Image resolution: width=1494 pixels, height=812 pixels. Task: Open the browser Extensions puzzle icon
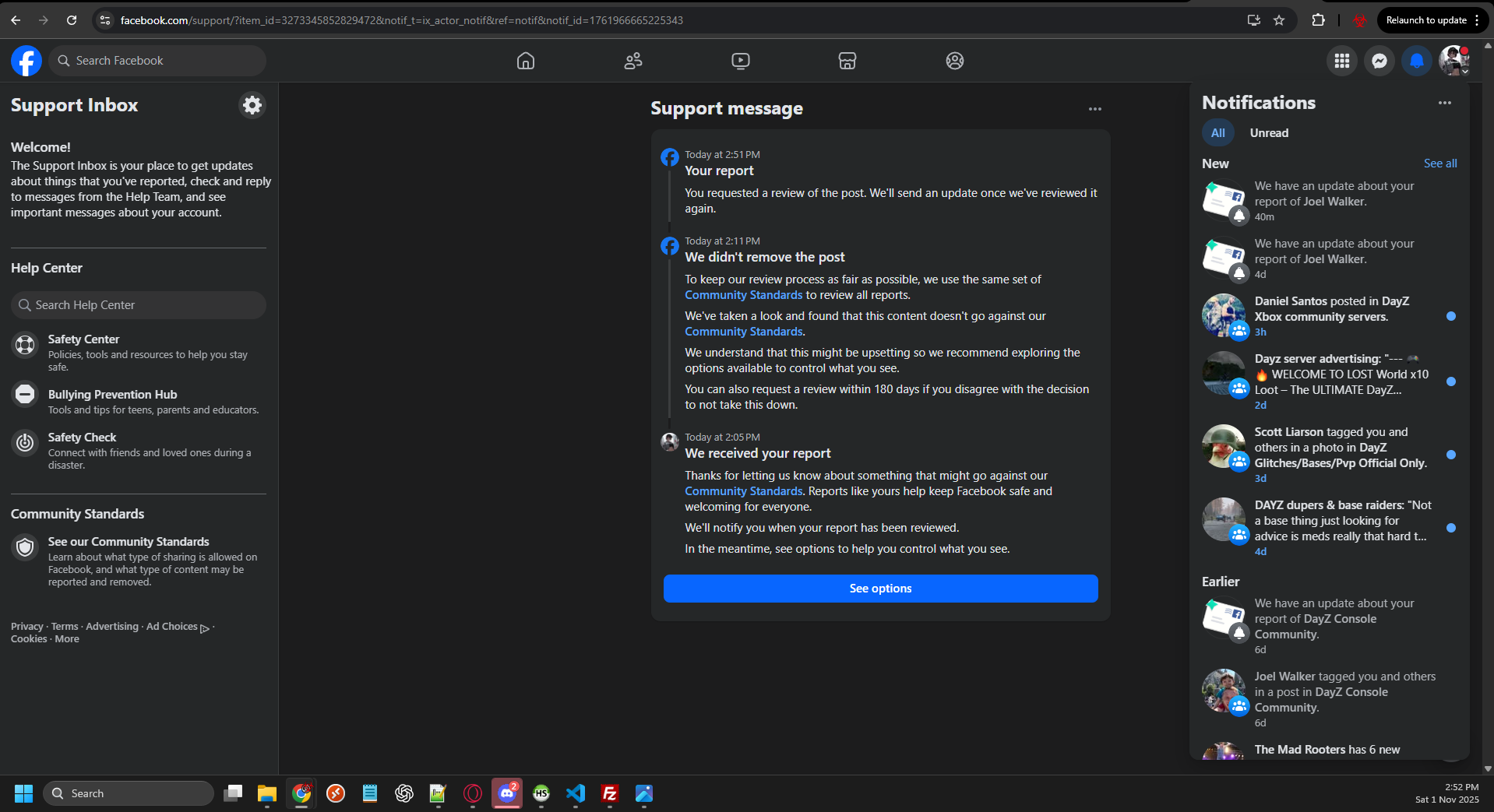pos(1318,20)
